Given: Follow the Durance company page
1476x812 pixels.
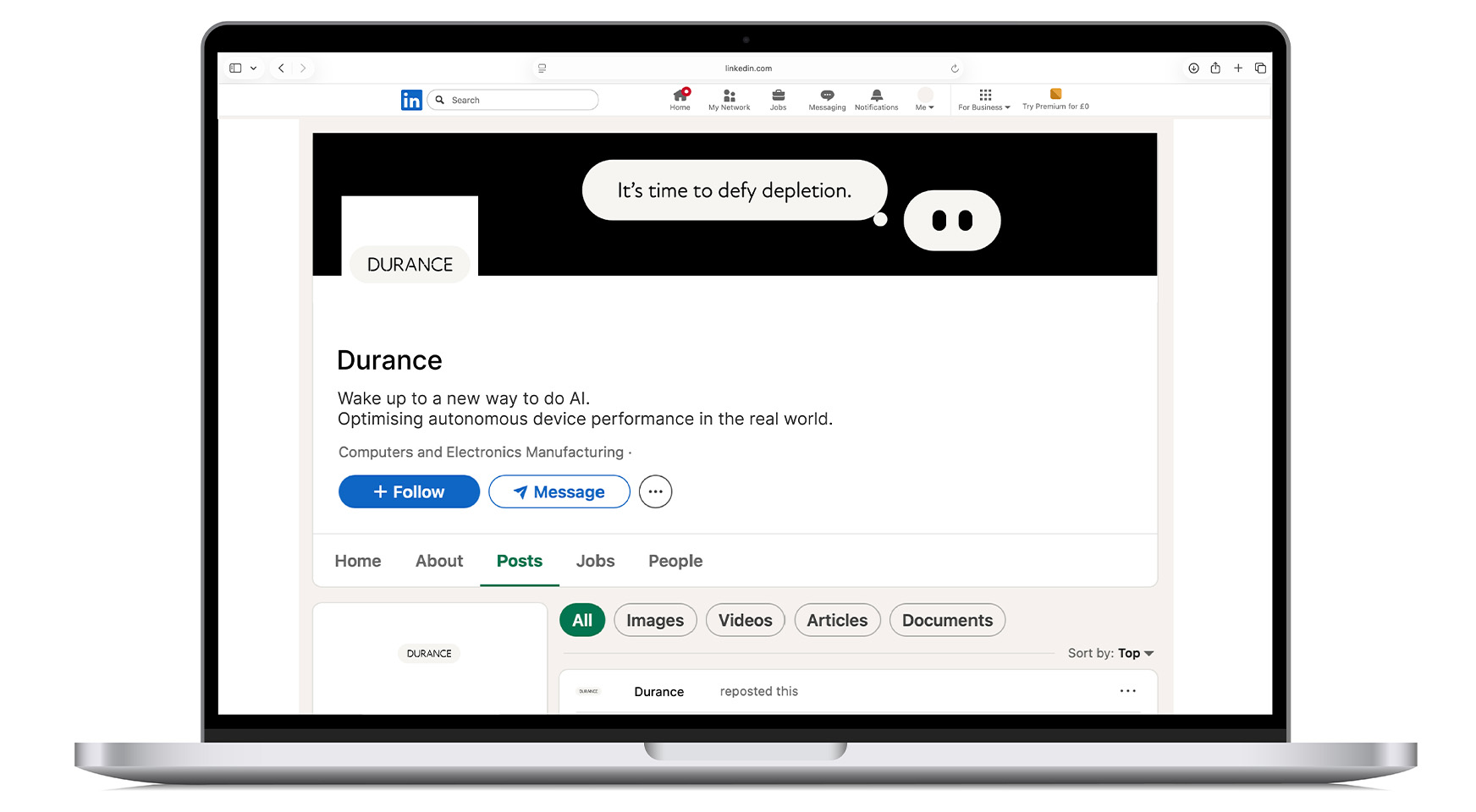Looking at the screenshot, I should (409, 491).
